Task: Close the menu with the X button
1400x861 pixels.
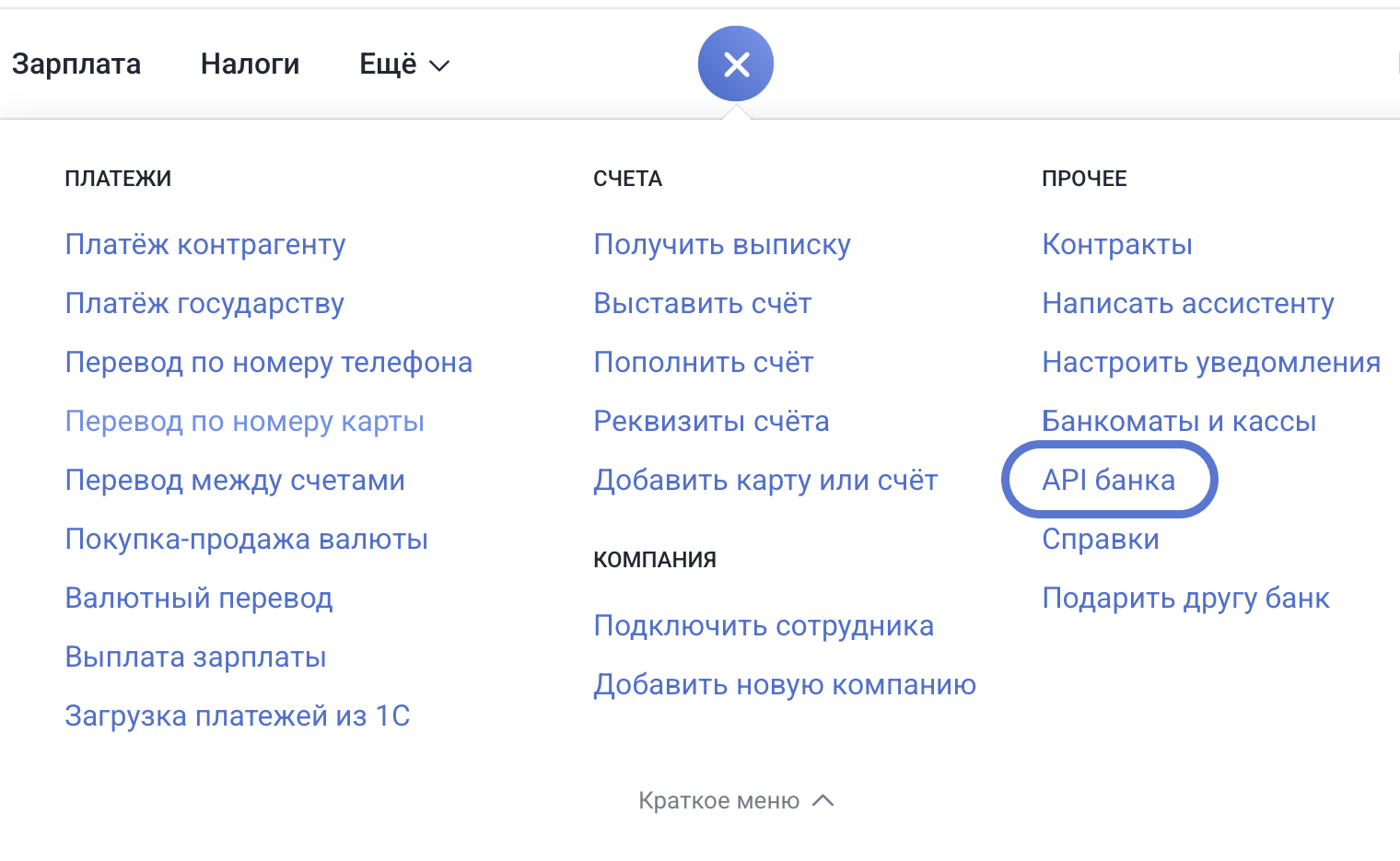Action: tap(736, 64)
